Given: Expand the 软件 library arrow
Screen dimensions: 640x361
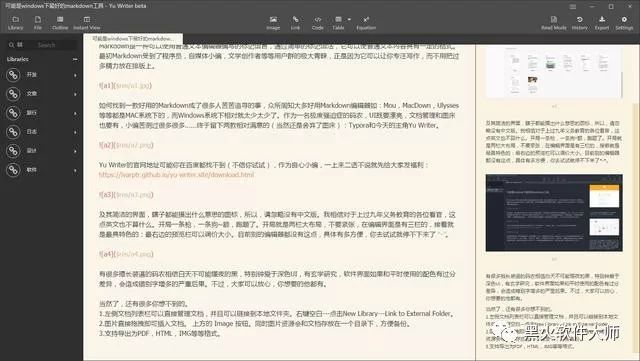Looking at the screenshot, I should (x=76, y=170).
